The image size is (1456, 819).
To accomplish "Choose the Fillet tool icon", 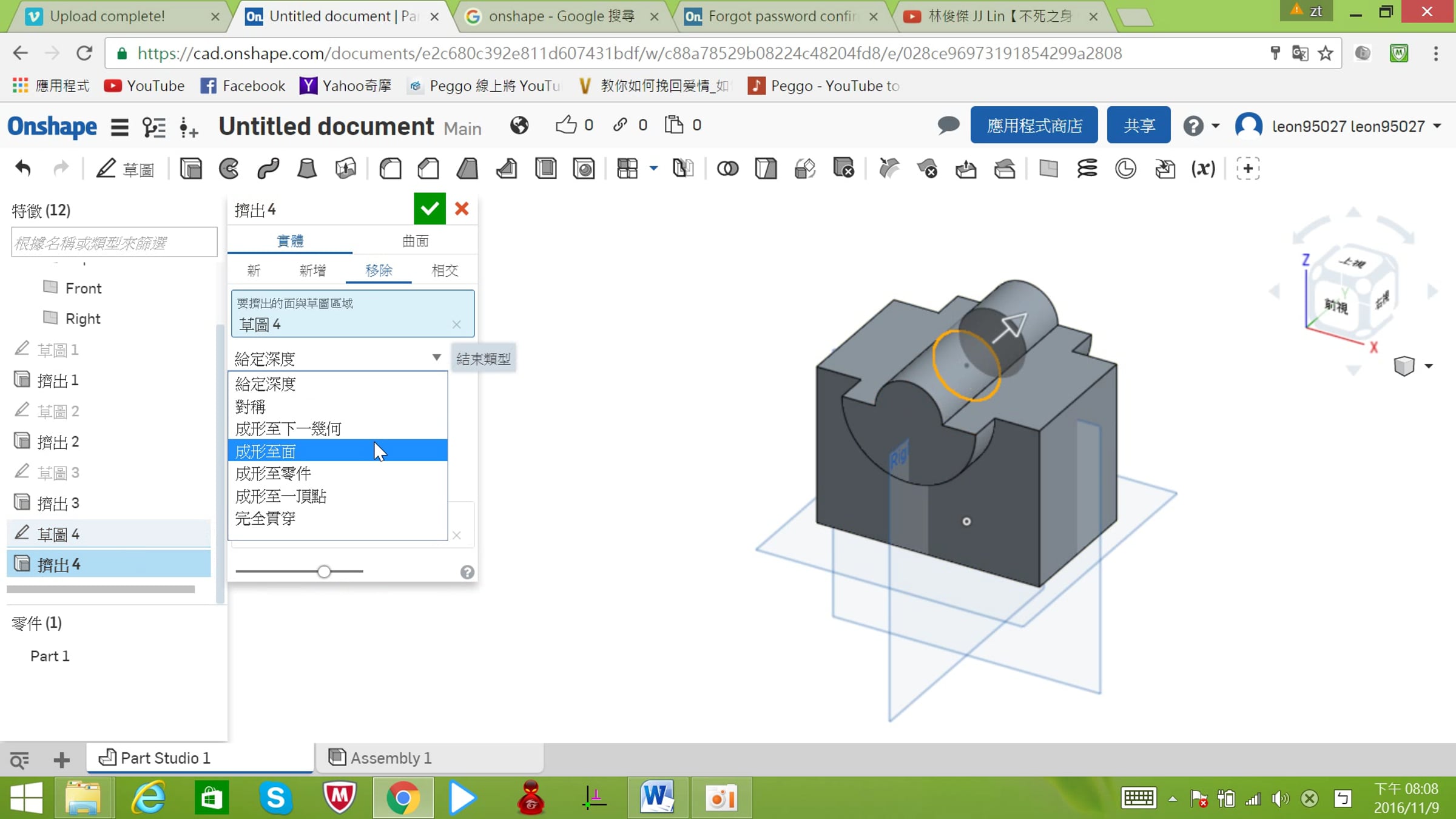I will (390, 169).
